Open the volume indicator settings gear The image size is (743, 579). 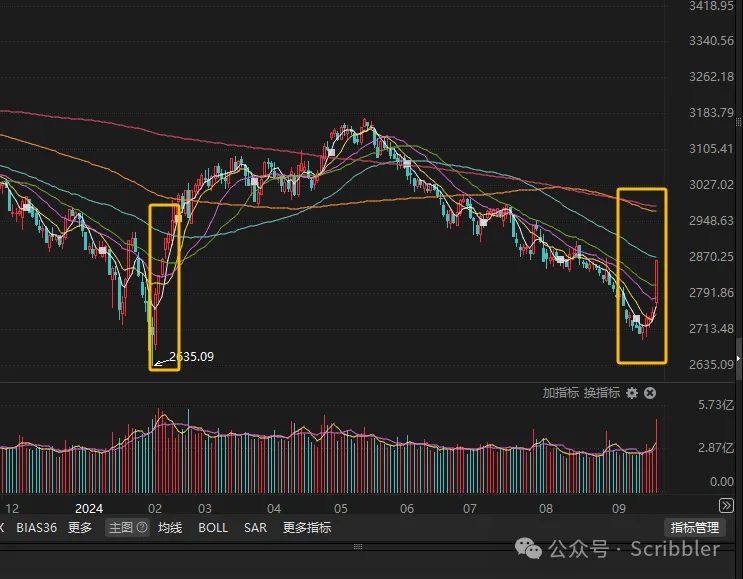tap(632, 393)
